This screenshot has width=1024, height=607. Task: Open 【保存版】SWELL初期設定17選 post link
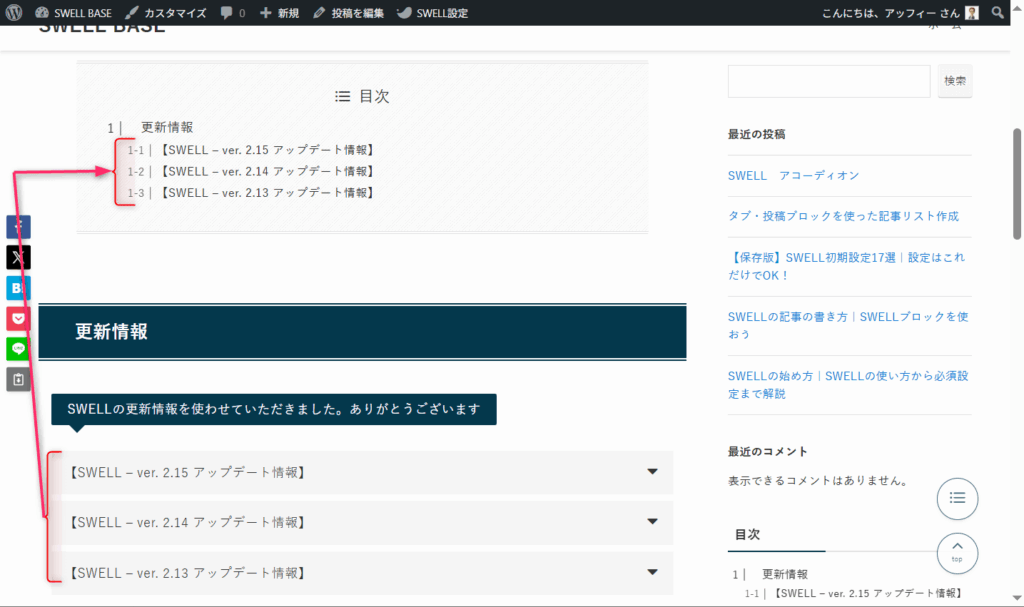pyautogui.click(x=846, y=266)
